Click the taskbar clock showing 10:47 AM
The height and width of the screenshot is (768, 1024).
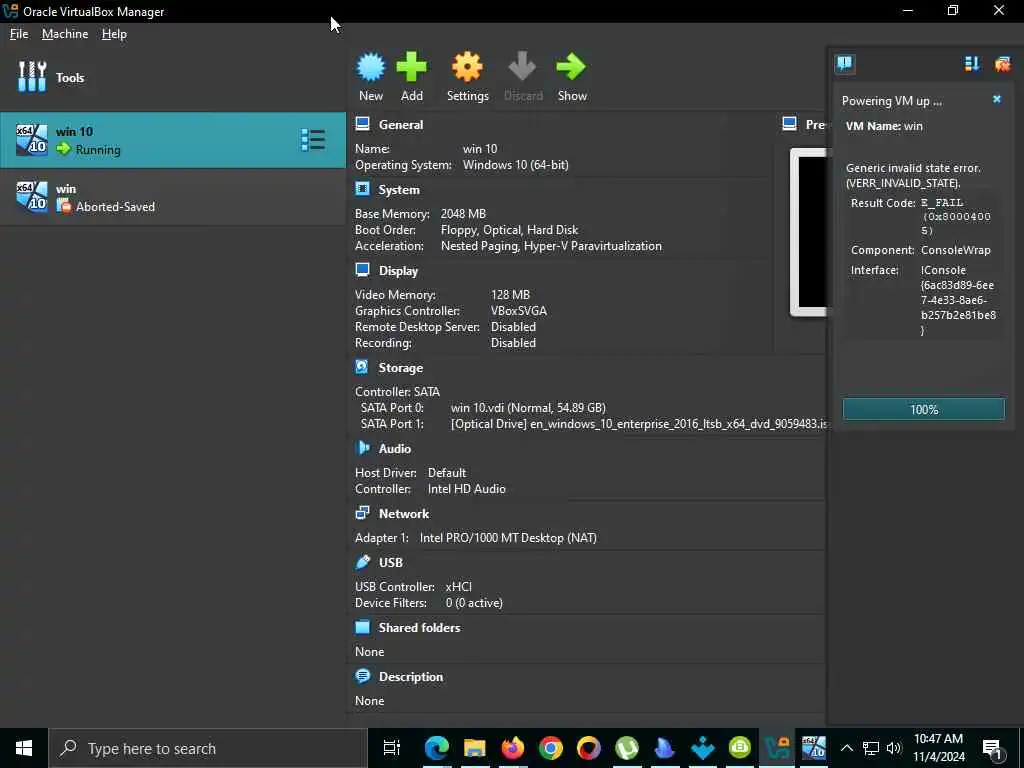click(938, 748)
